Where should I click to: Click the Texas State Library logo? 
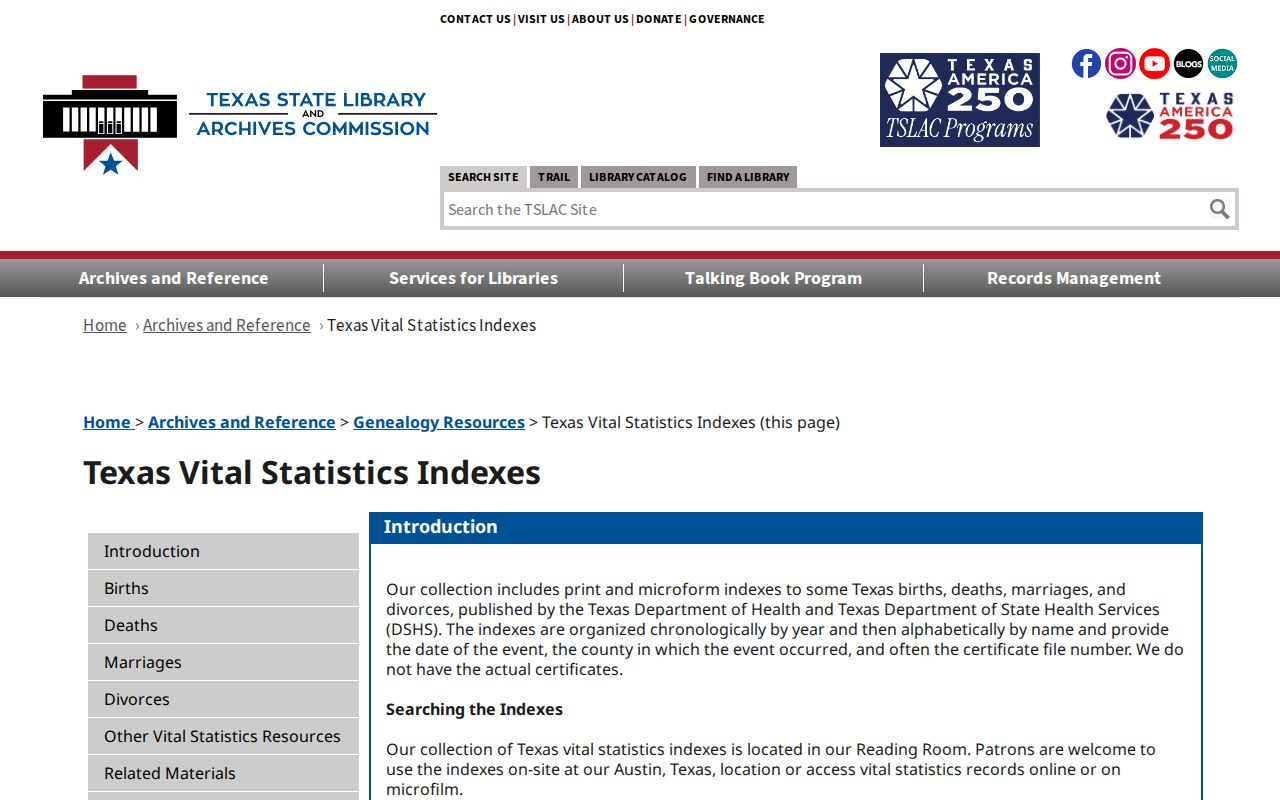[240, 124]
